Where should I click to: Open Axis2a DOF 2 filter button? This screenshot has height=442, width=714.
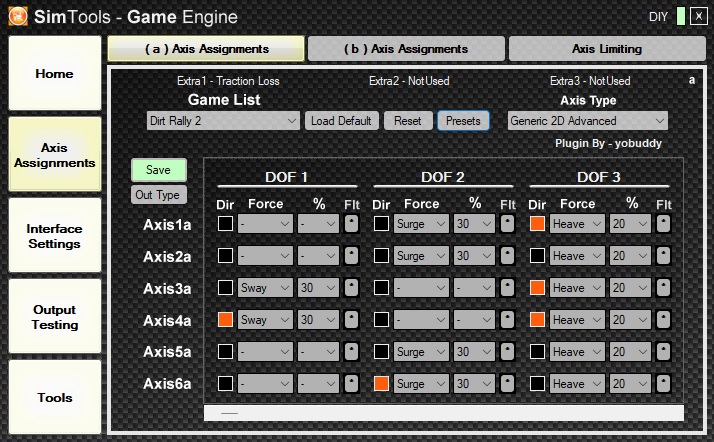click(507, 255)
